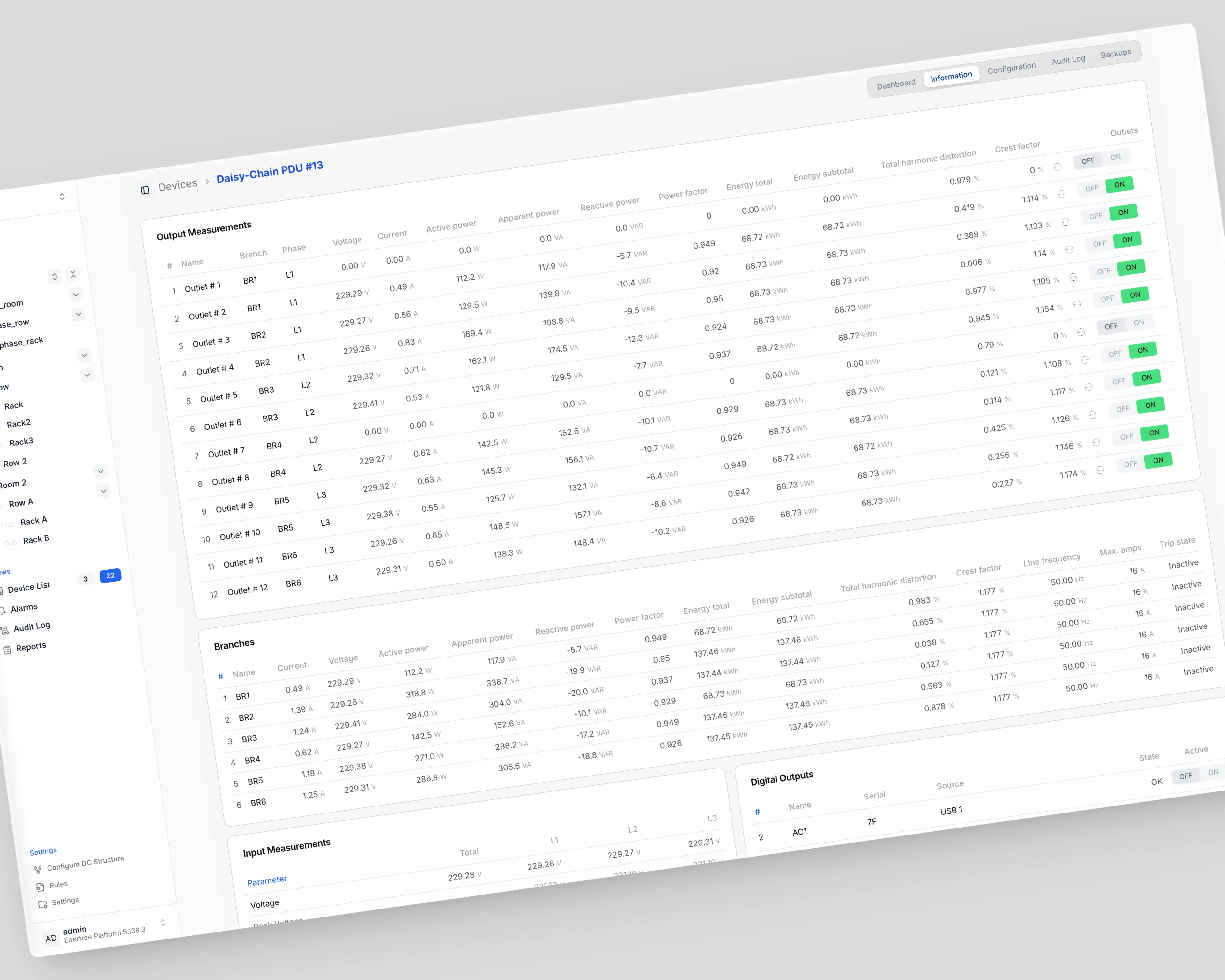Viewport: 1225px width, 980px height.
Task: Open the selector chevron at the sidebar top
Action: point(62,197)
